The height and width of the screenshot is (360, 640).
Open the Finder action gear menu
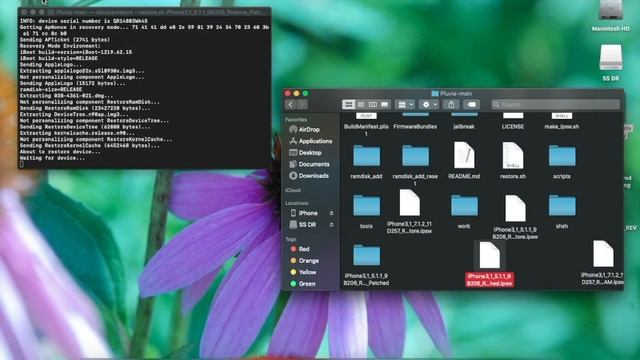point(429,105)
